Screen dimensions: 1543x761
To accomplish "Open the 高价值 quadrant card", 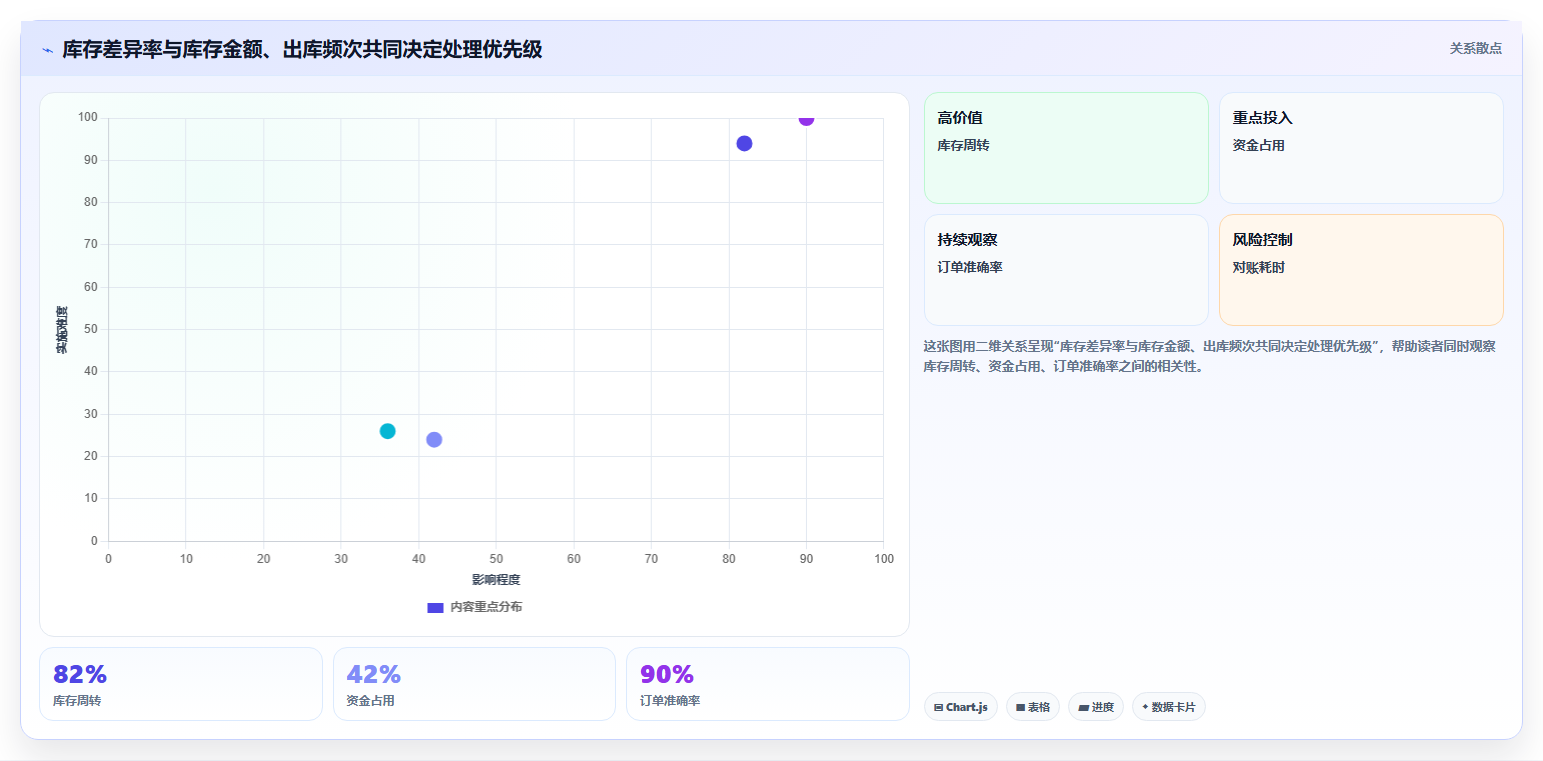I will (x=1066, y=148).
